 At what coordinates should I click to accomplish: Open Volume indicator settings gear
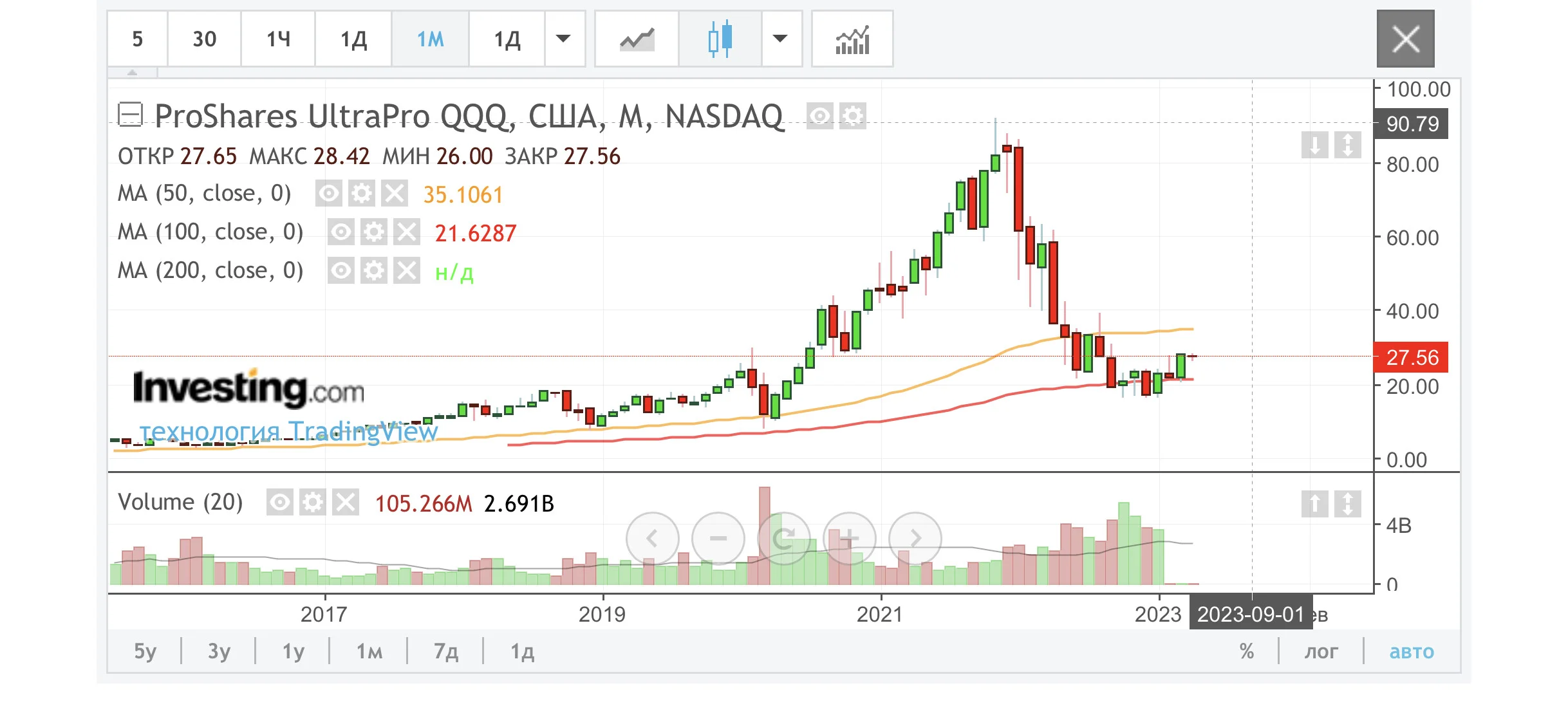coord(313,503)
